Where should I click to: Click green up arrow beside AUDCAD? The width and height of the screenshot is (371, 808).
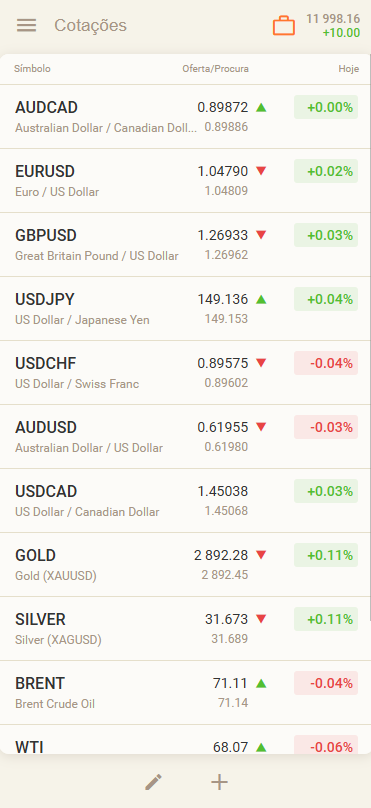coord(261,108)
